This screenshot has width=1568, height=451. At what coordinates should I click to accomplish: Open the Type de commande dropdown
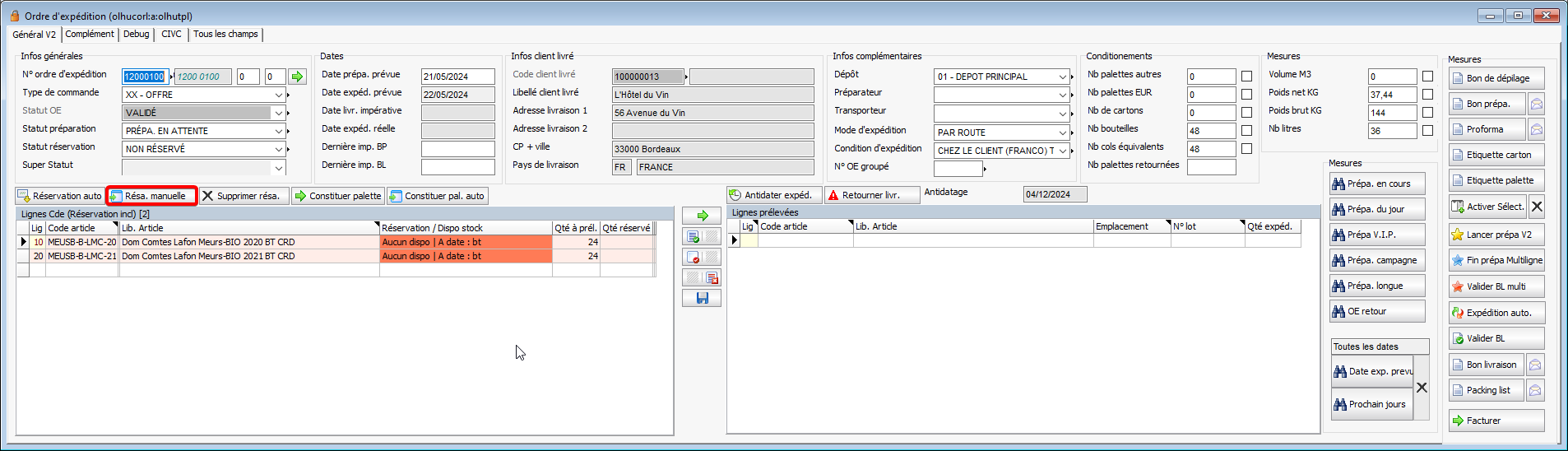tap(278, 95)
